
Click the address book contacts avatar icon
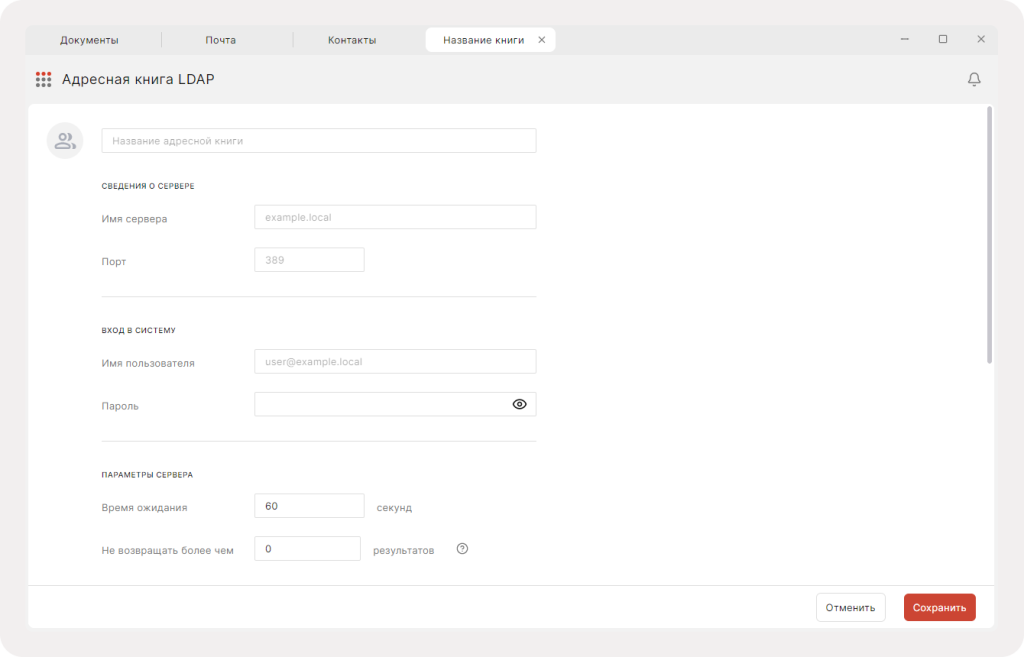pos(65,140)
